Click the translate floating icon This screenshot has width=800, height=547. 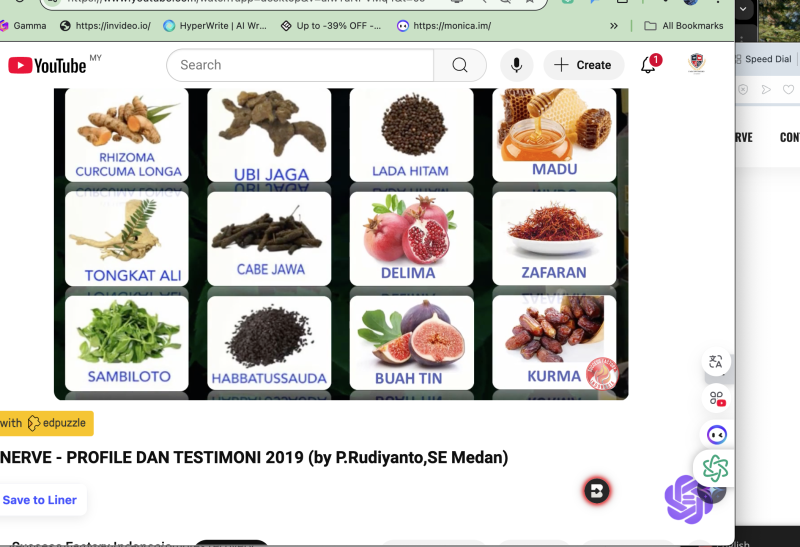(x=716, y=362)
